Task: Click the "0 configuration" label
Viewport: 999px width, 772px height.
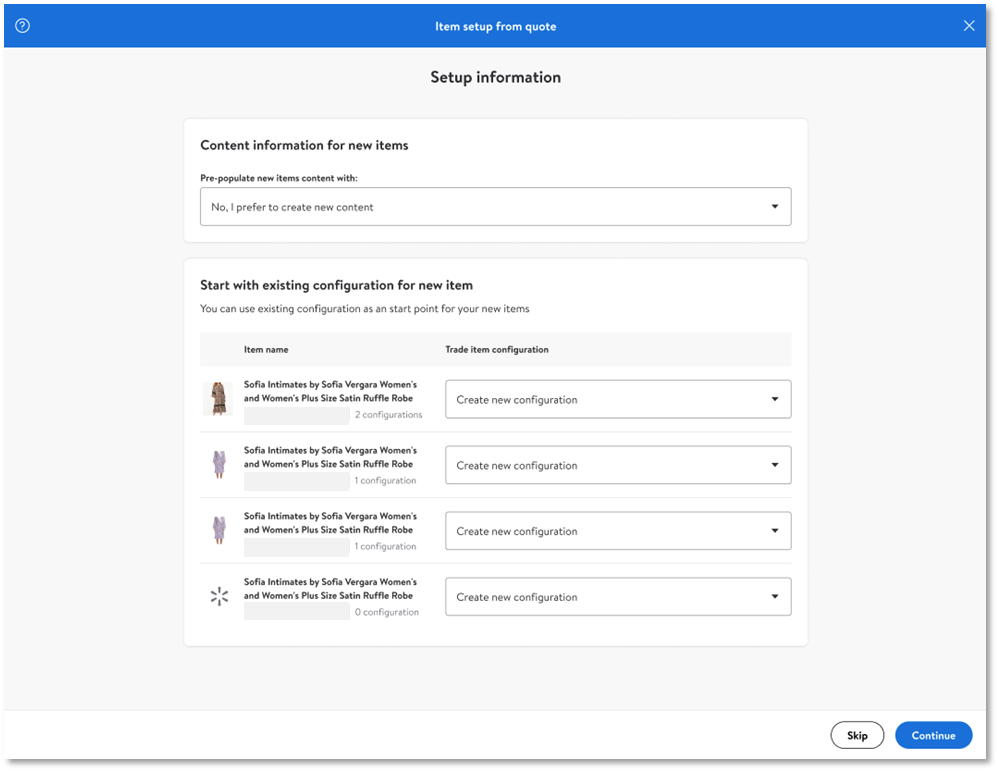Action: pos(386,612)
